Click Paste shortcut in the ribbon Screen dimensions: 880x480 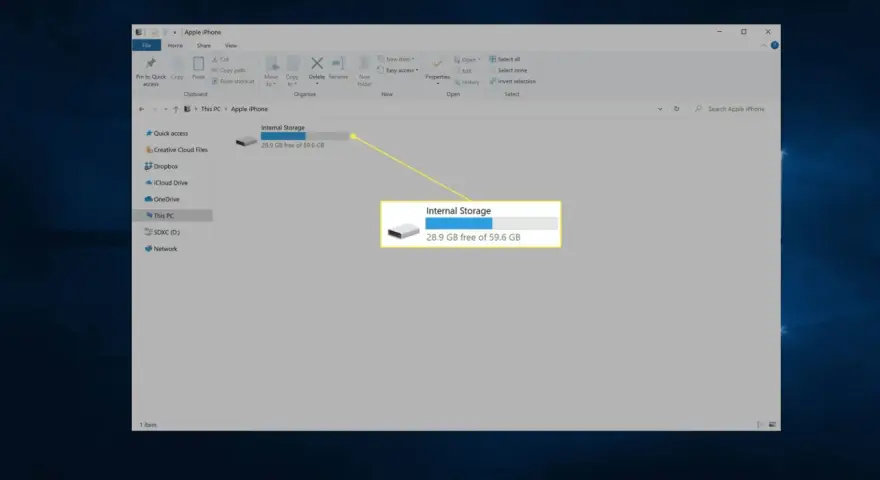(x=233, y=81)
